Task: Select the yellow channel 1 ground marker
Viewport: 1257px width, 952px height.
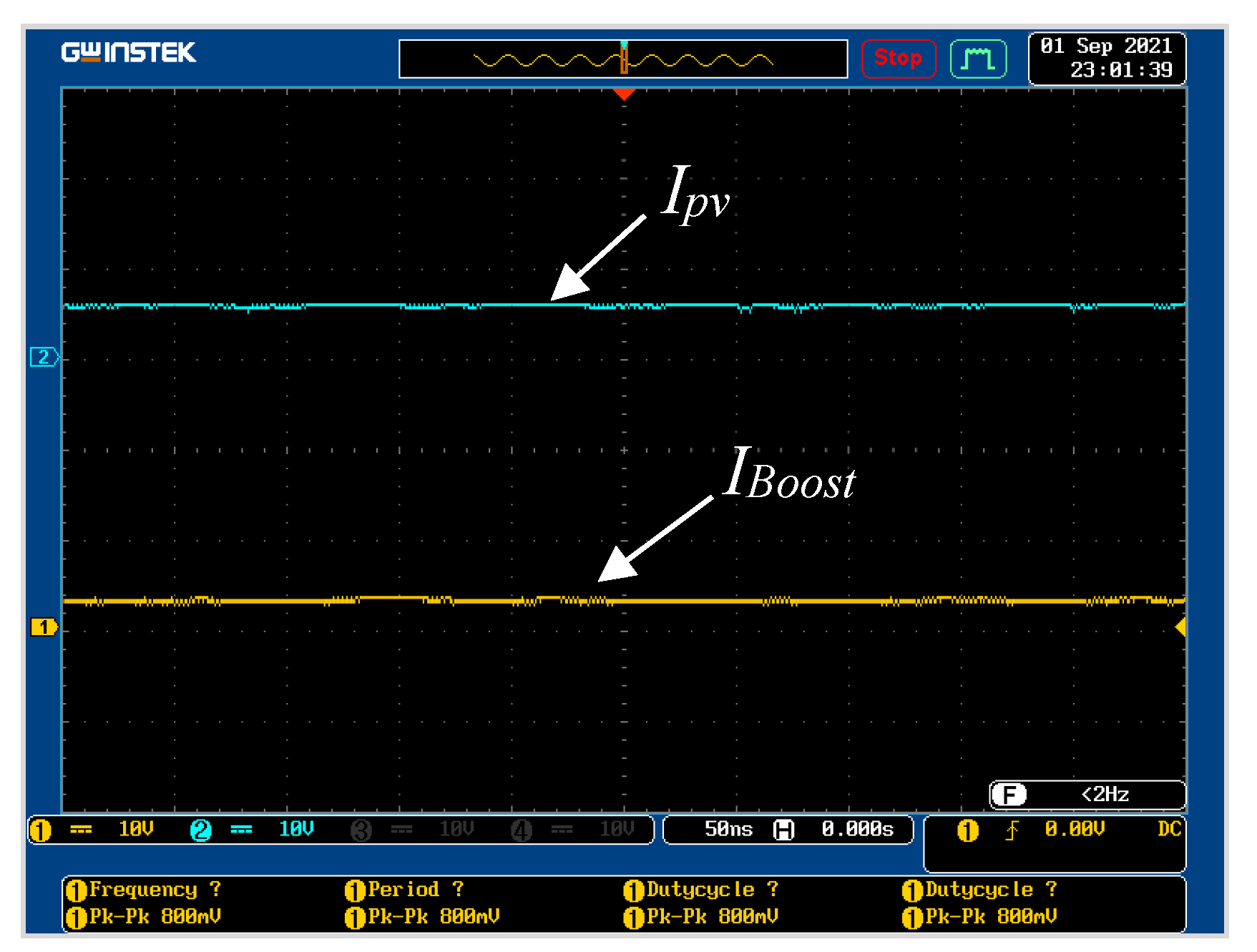Action: point(44,627)
